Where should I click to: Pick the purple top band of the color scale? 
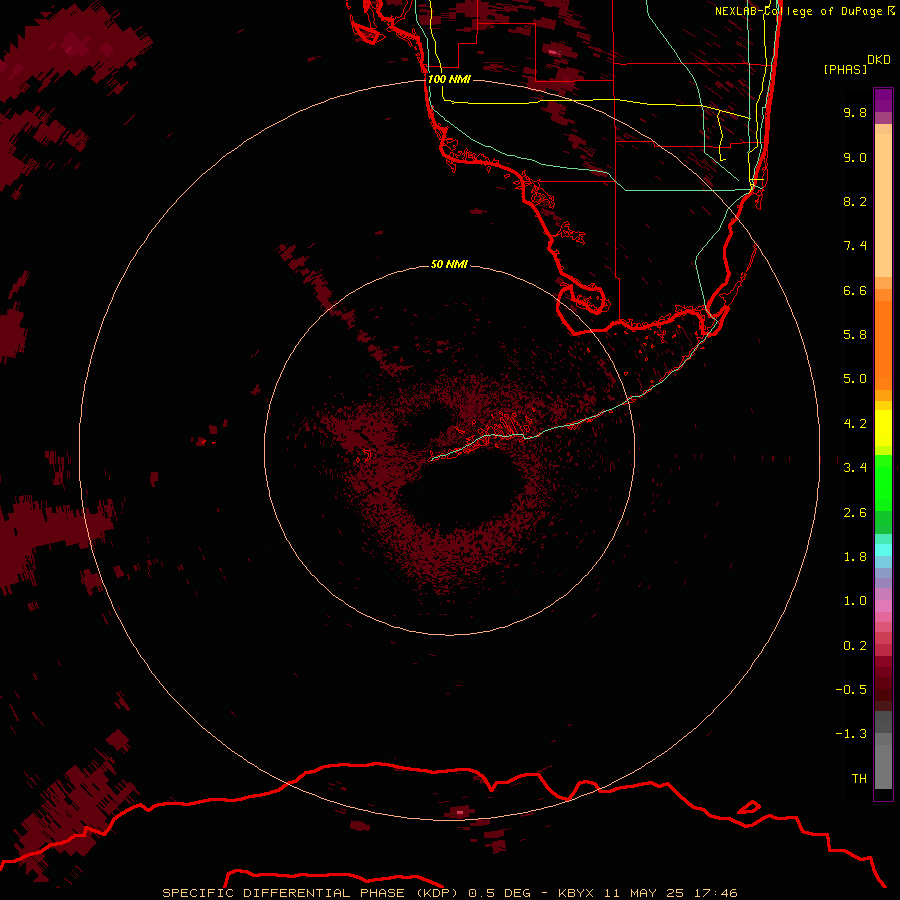(x=883, y=99)
